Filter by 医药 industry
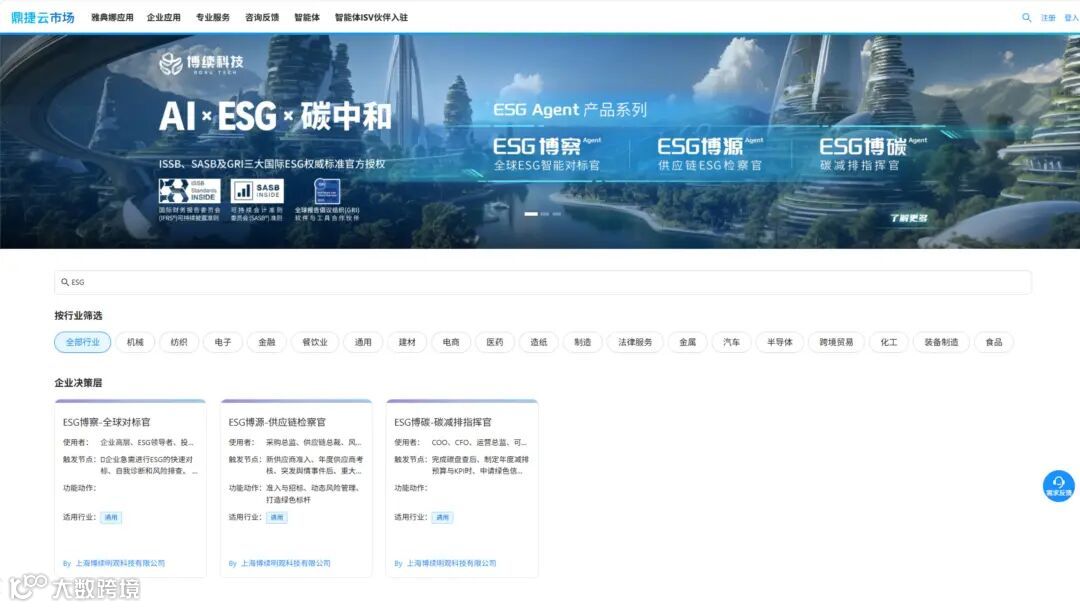1080x608 pixels. (x=495, y=342)
